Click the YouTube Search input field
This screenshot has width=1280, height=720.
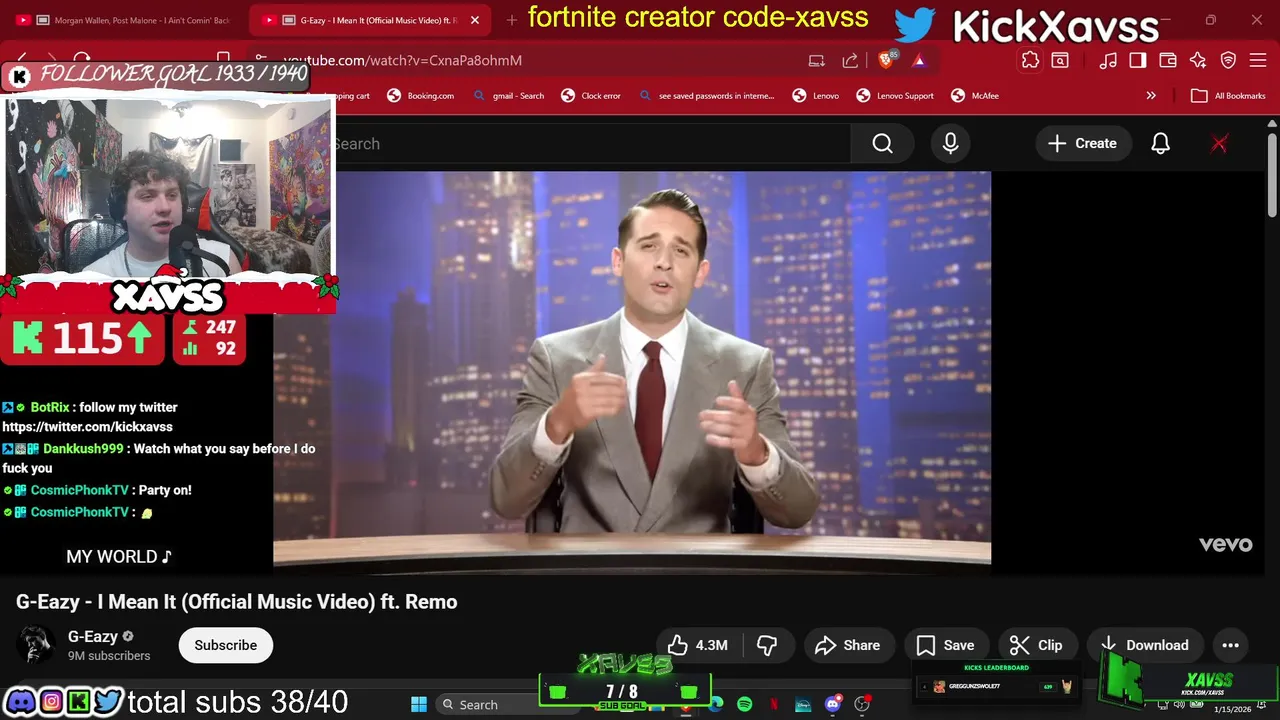tap(592, 144)
